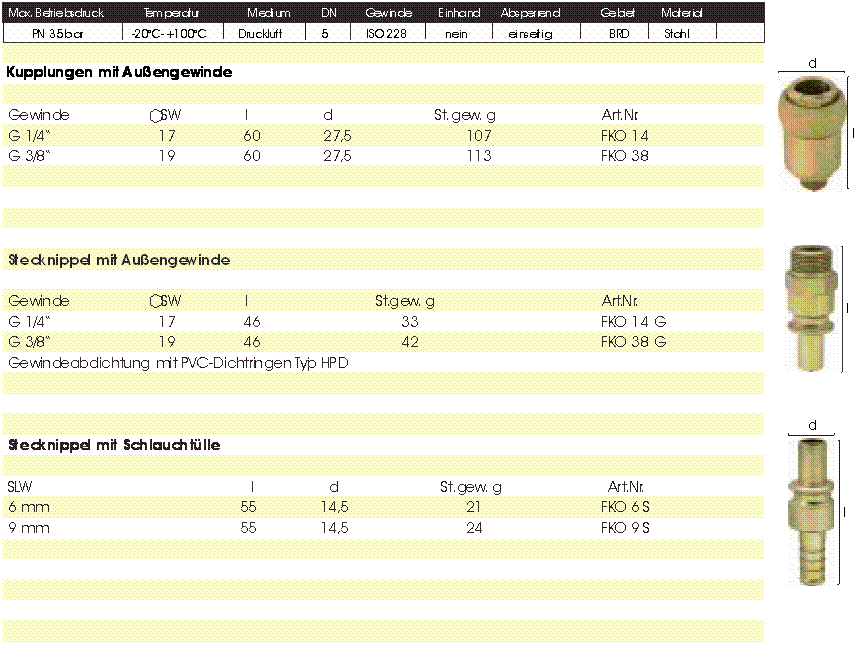The image size is (857, 646).
Task: Click the 9 mm SLW cell
Action: (29, 527)
